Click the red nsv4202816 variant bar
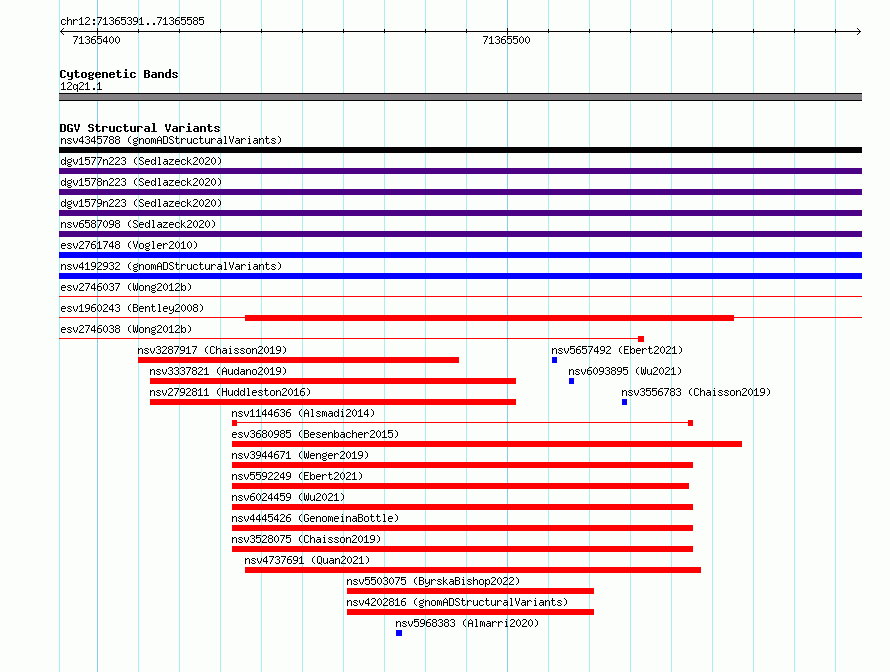The height and width of the screenshot is (672, 890). coord(471,612)
